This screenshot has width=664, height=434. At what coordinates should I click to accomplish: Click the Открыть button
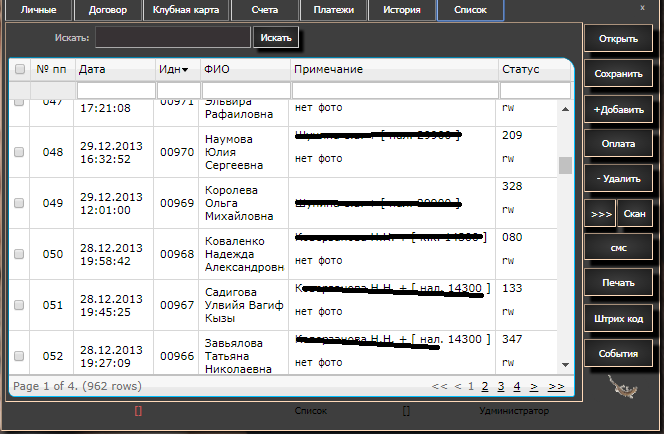[618, 39]
